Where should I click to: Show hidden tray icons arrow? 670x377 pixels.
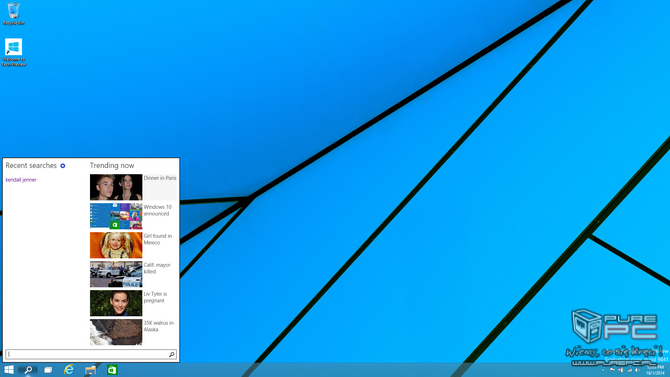pyautogui.click(x=603, y=370)
